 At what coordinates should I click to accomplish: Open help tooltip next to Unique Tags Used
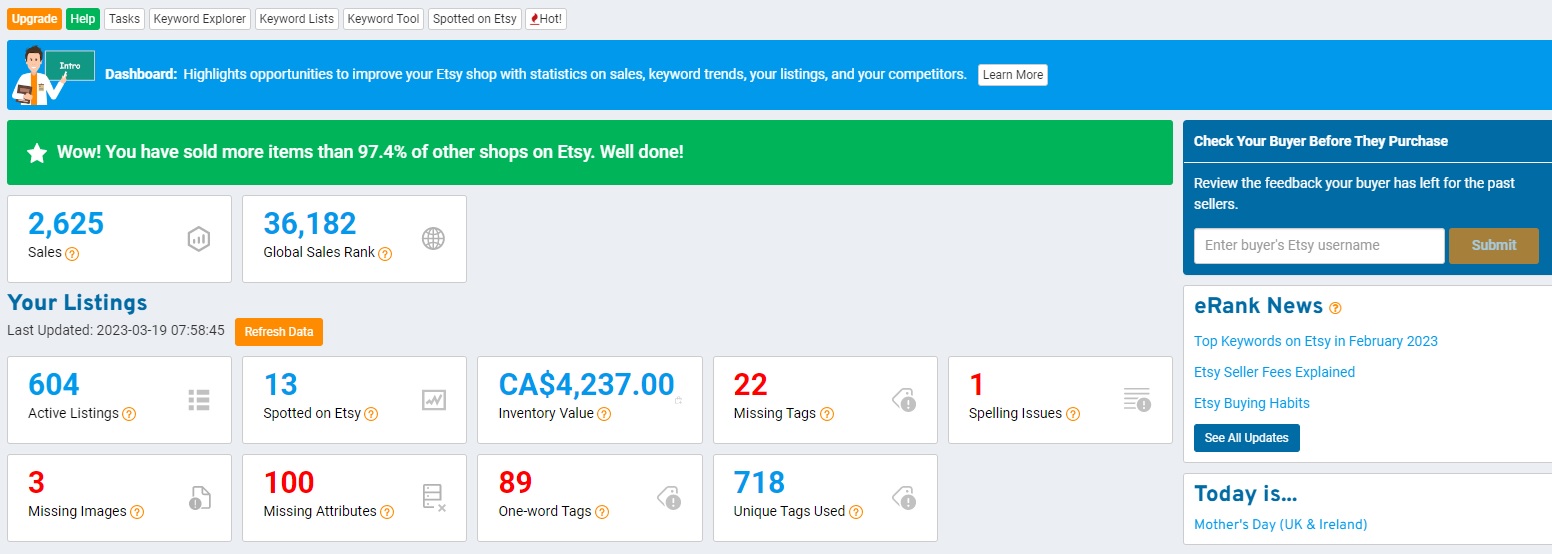click(856, 512)
